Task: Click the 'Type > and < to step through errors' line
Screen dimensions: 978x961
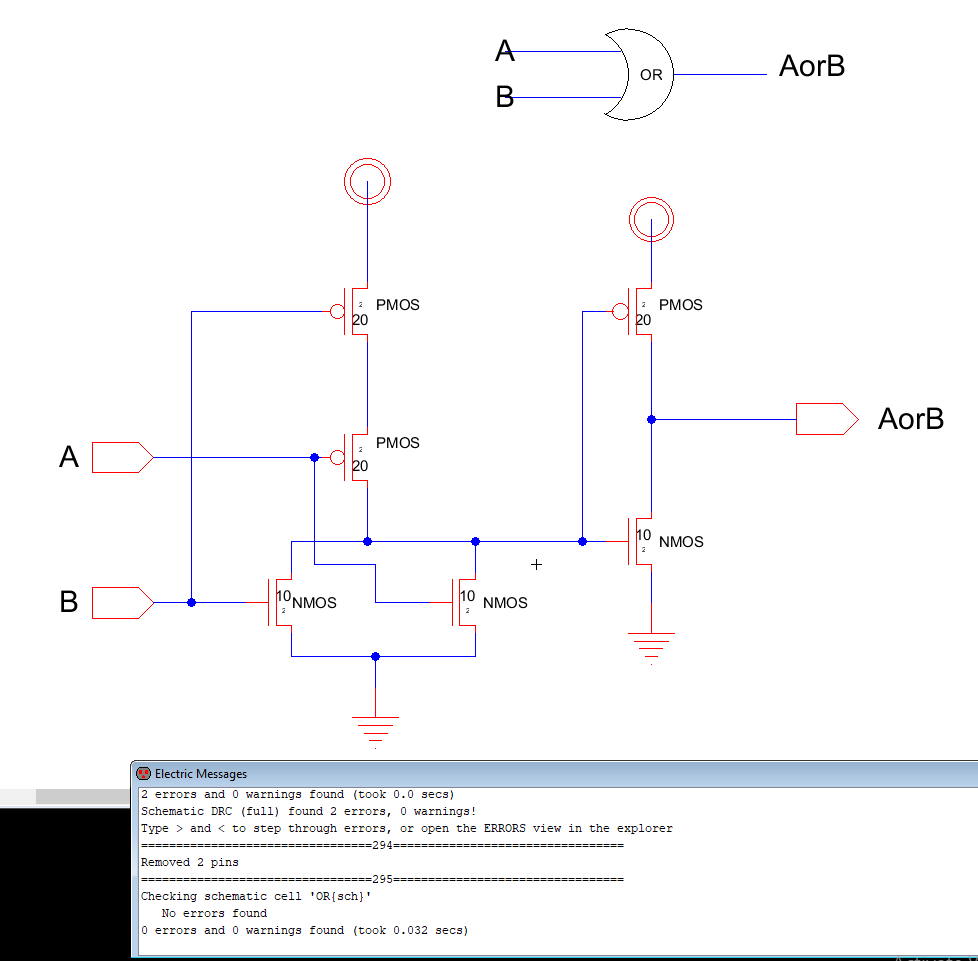Action: click(x=407, y=828)
